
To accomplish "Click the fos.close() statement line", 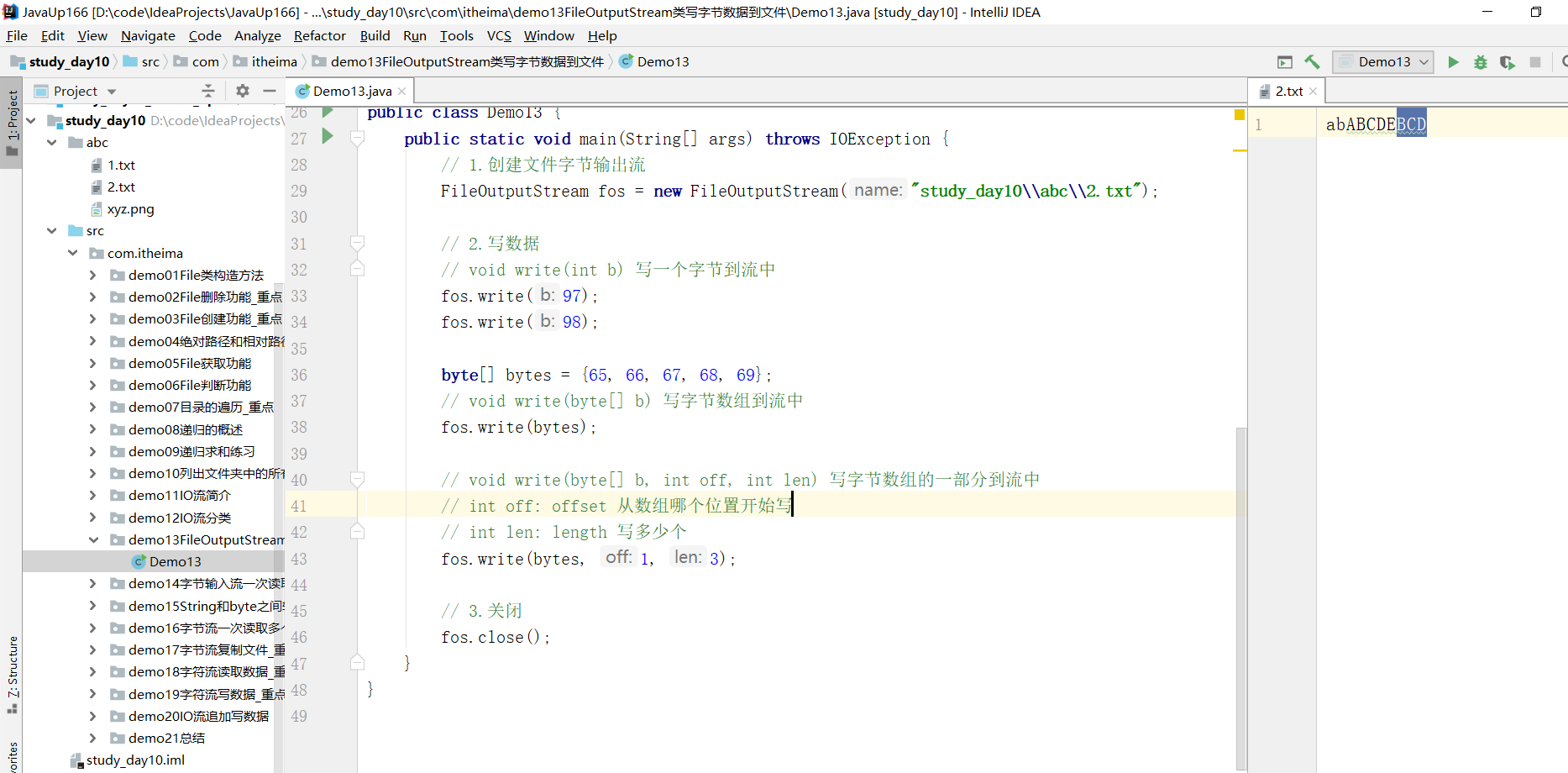I will 496,637.
